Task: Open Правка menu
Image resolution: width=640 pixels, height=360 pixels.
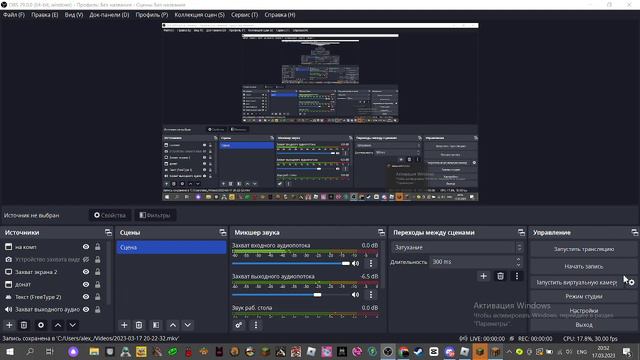Action: (45, 15)
